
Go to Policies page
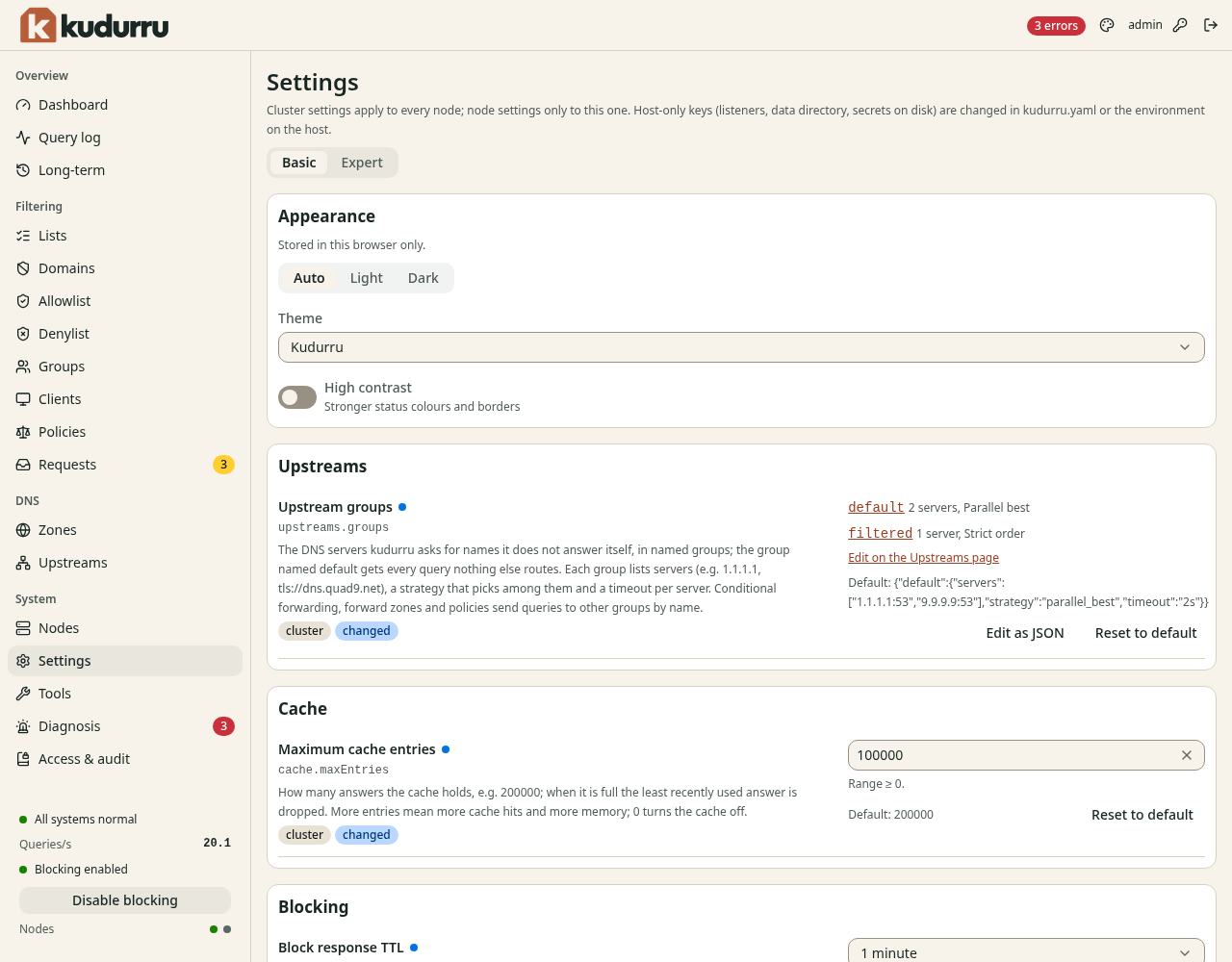tap(125, 432)
